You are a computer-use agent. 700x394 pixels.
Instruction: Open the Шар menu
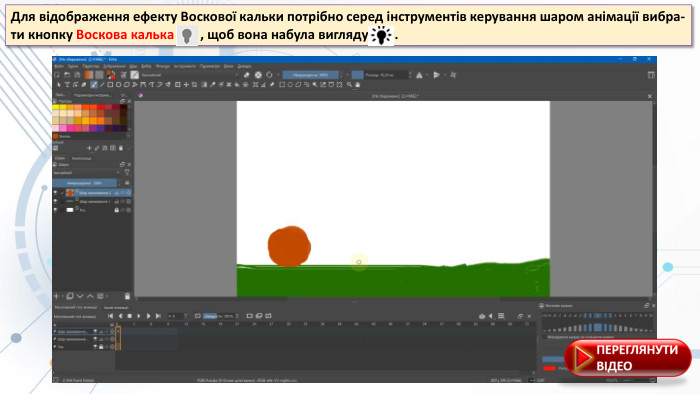click(133, 66)
